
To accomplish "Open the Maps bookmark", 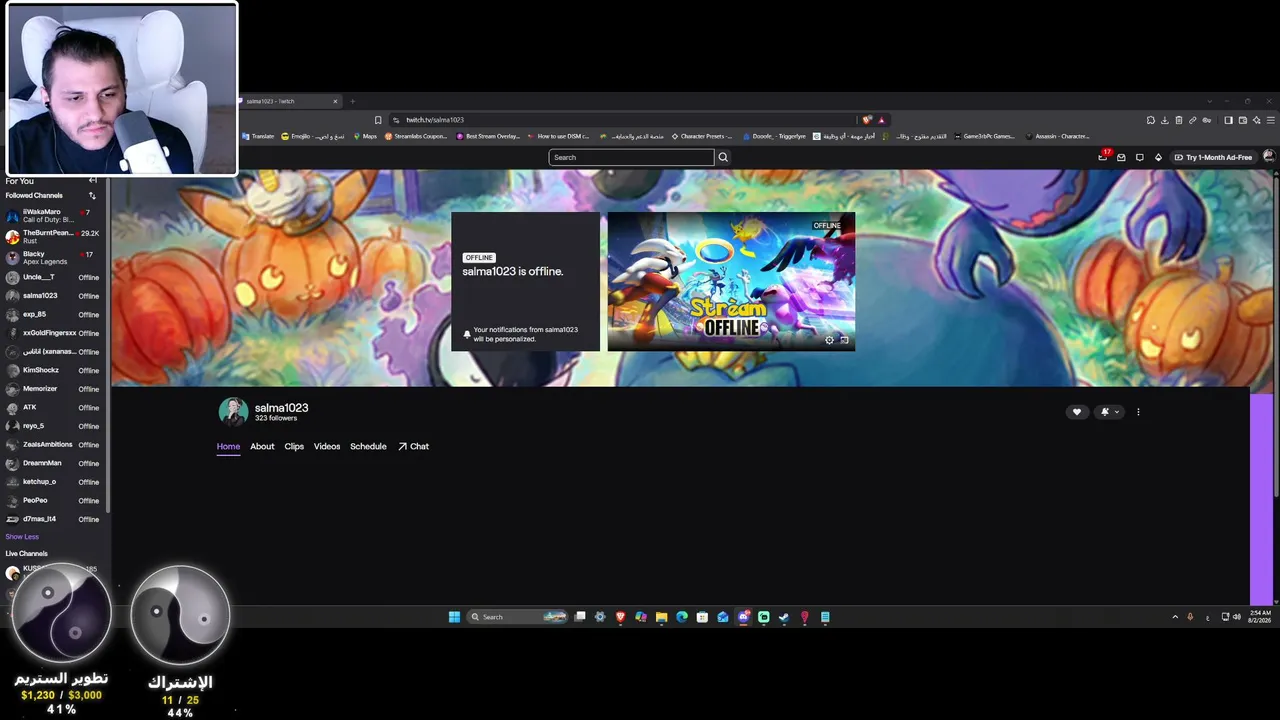I will [x=365, y=136].
